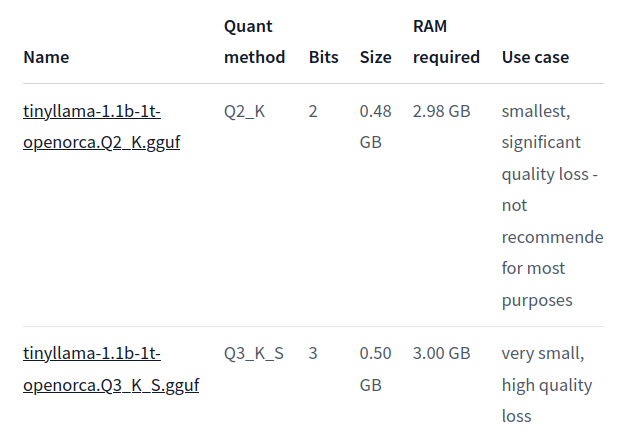Select the Bits column header
Screen dimensions: 624x439
coord(324,57)
